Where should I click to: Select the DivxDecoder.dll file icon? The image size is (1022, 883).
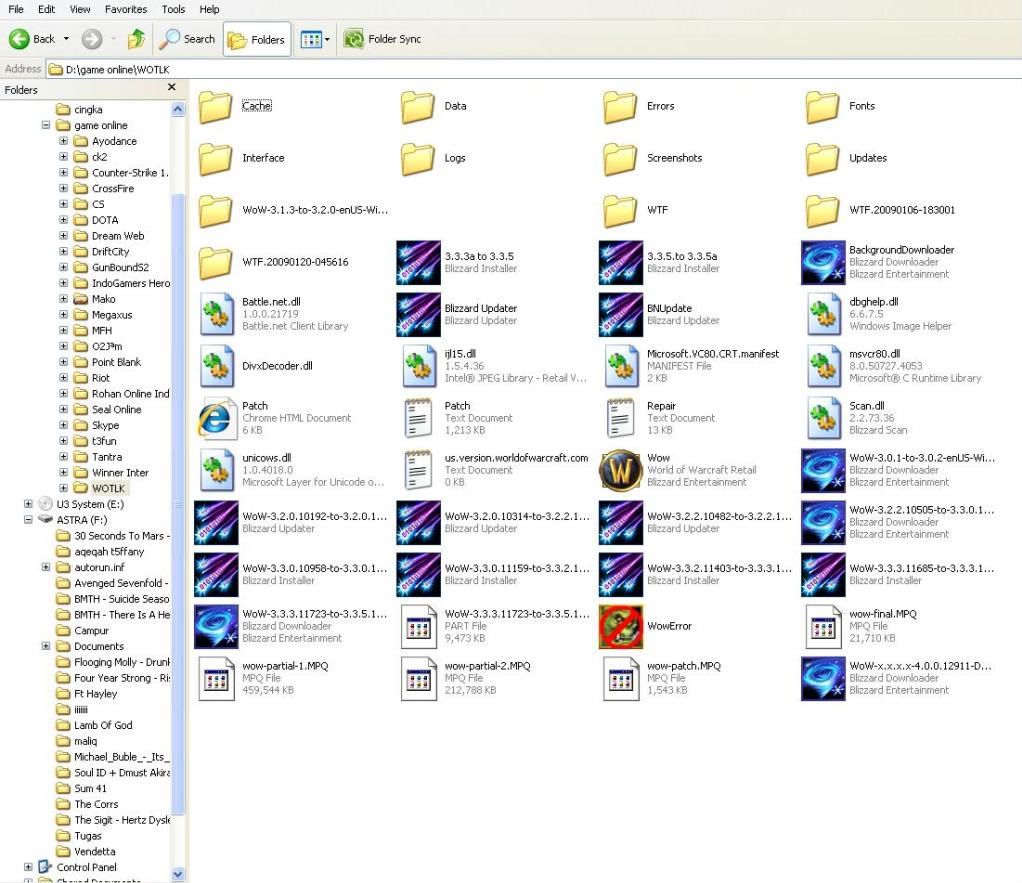[216, 366]
